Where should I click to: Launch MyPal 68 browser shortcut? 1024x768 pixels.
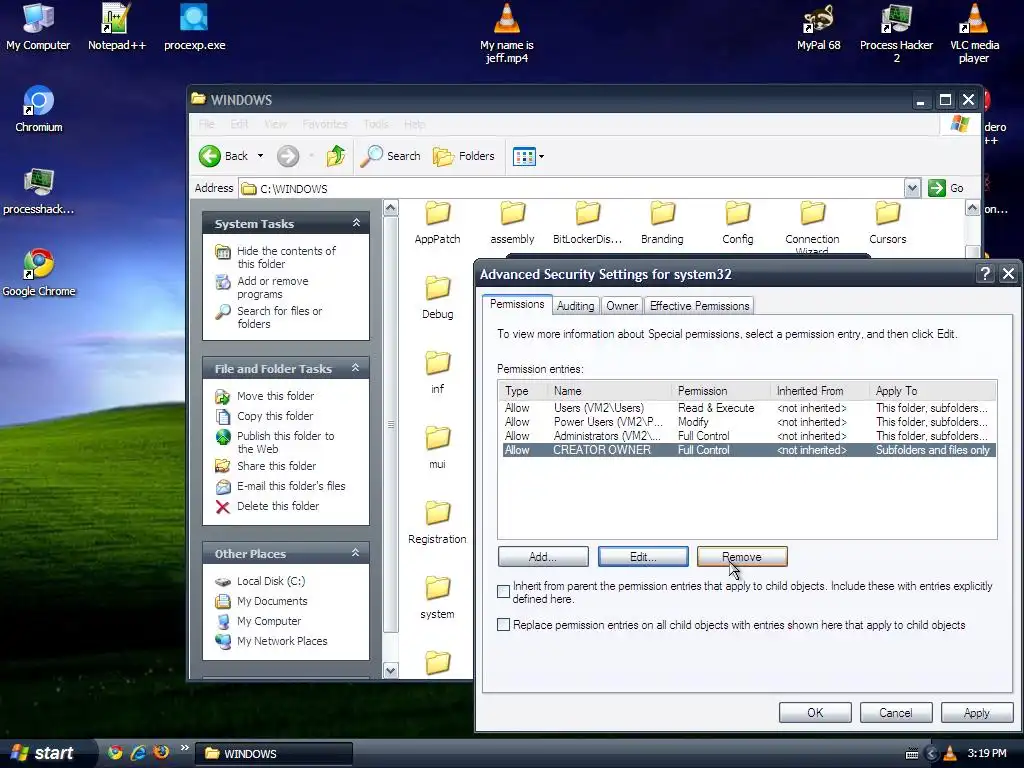click(x=818, y=27)
